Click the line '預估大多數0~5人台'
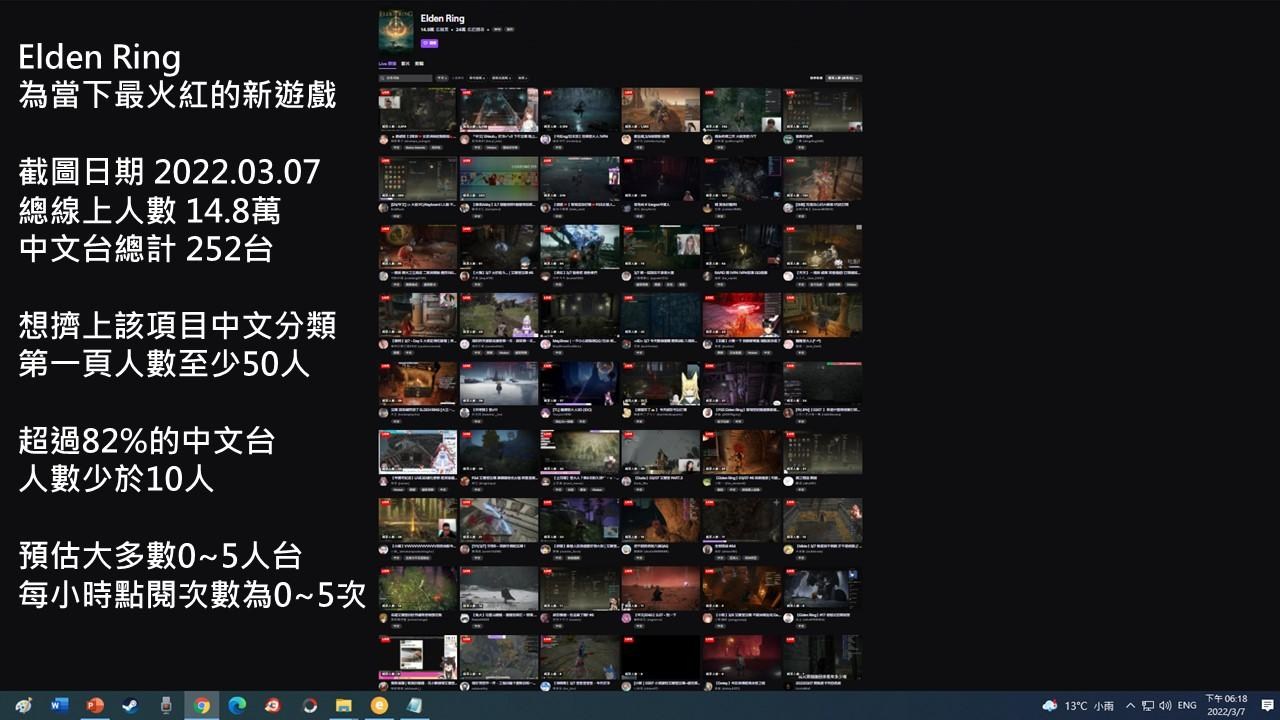Viewport: 1280px width, 720px height. tap(160, 555)
